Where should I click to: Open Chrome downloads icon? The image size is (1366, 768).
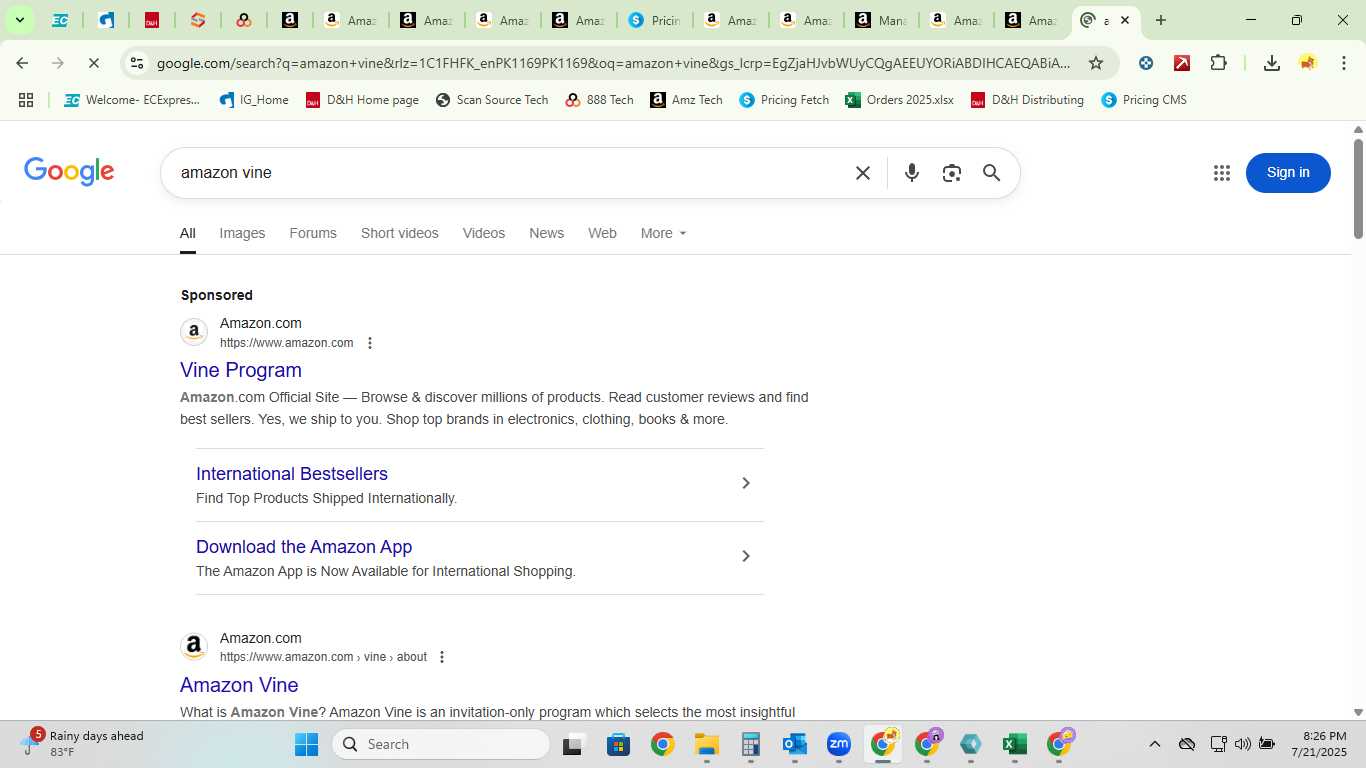(1271, 63)
